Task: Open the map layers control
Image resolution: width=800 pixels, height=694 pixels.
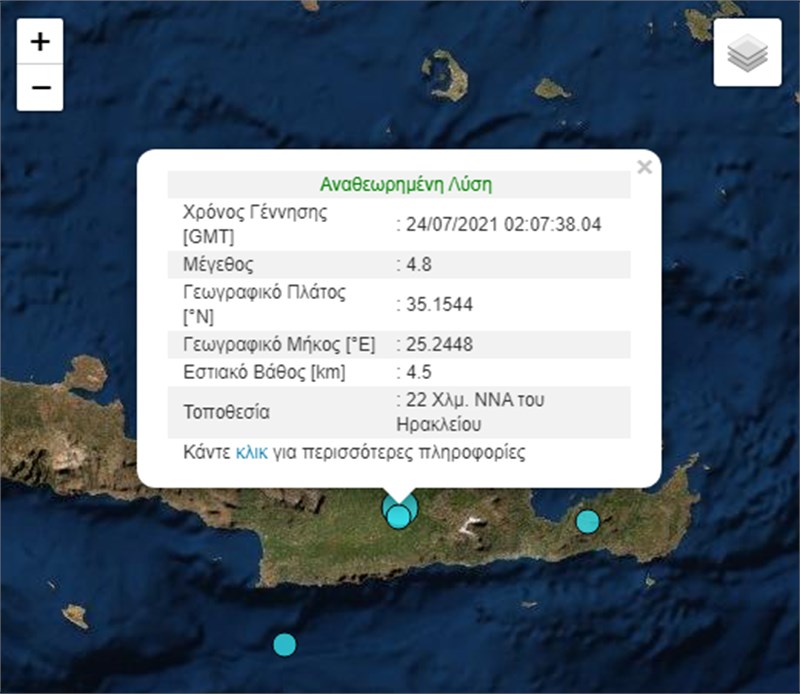Action: click(x=746, y=53)
